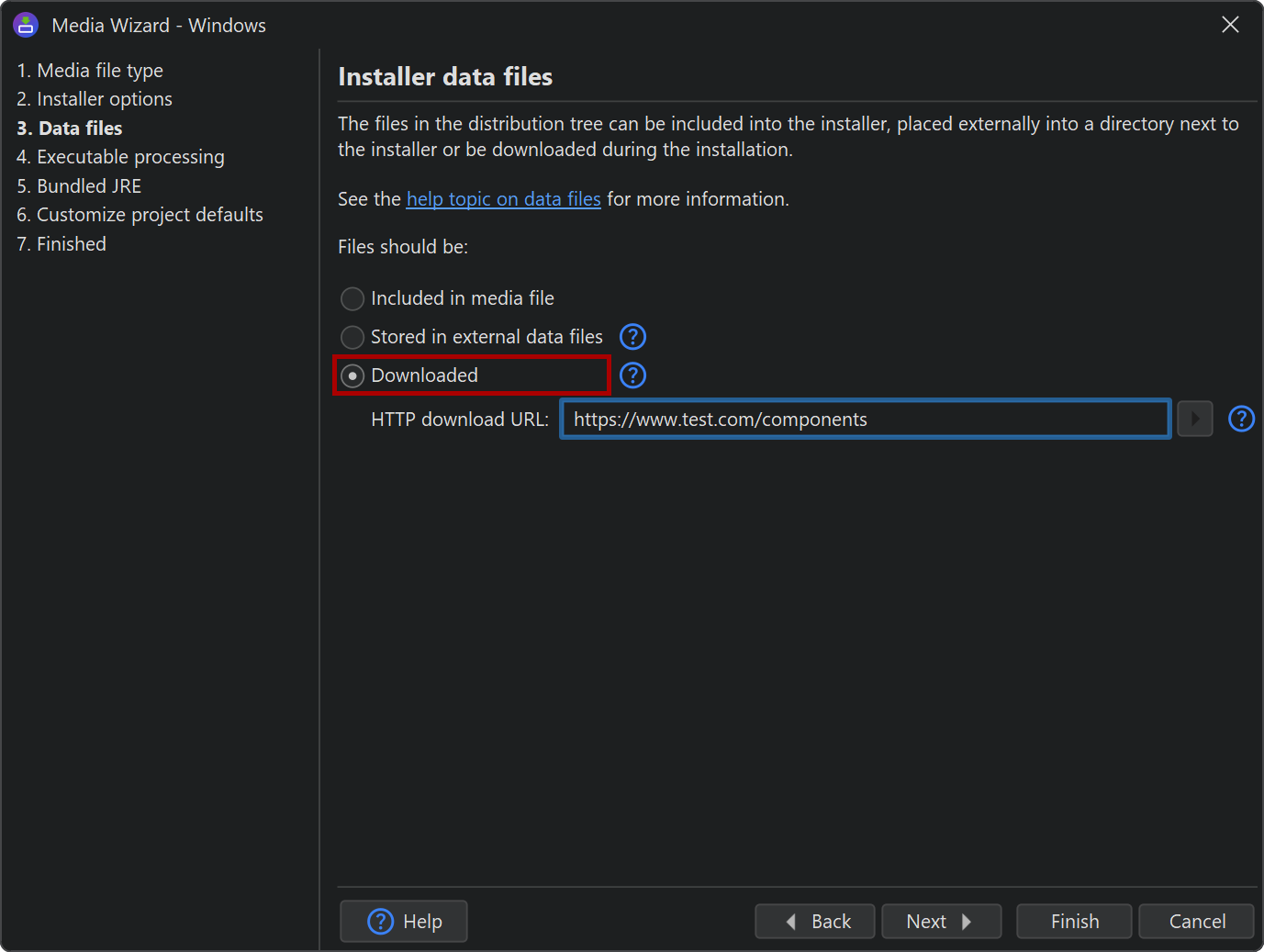Click the Finish button
This screenshot has width=1264, height=952.
[x=1074, y=921]
